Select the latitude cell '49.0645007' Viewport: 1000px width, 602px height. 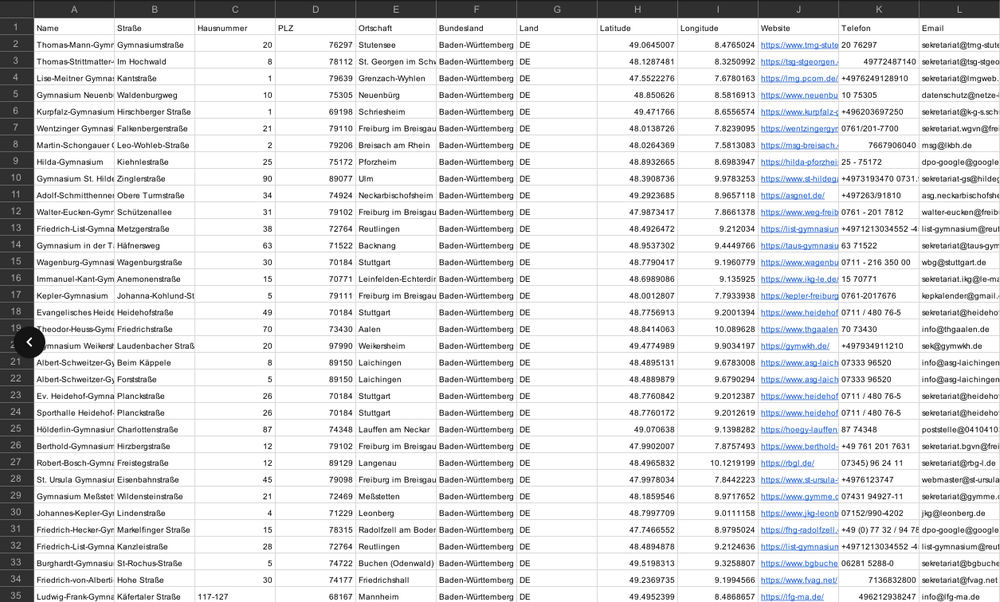[637, 45]
